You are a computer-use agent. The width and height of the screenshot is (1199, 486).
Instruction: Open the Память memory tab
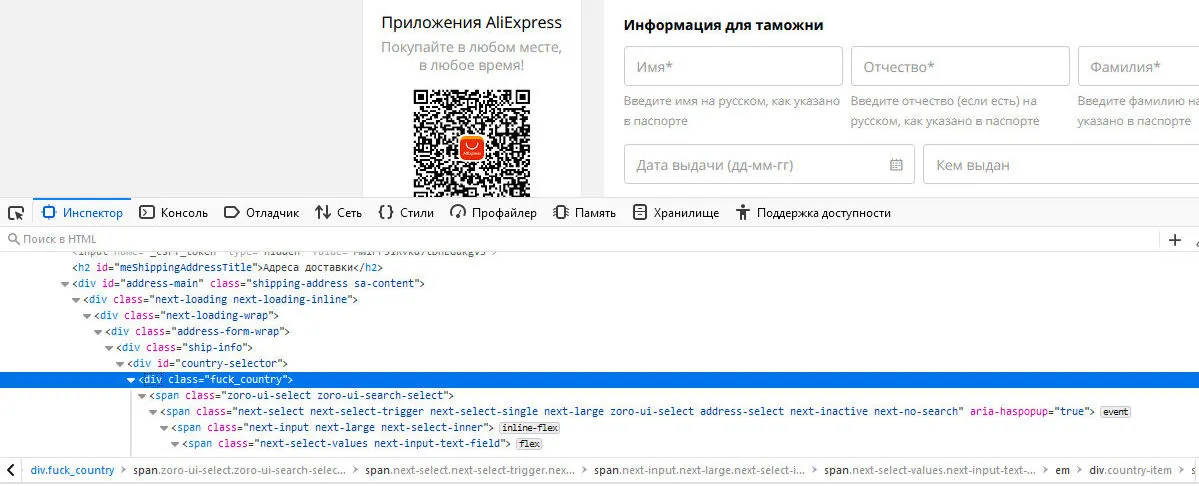click(584, 213)
